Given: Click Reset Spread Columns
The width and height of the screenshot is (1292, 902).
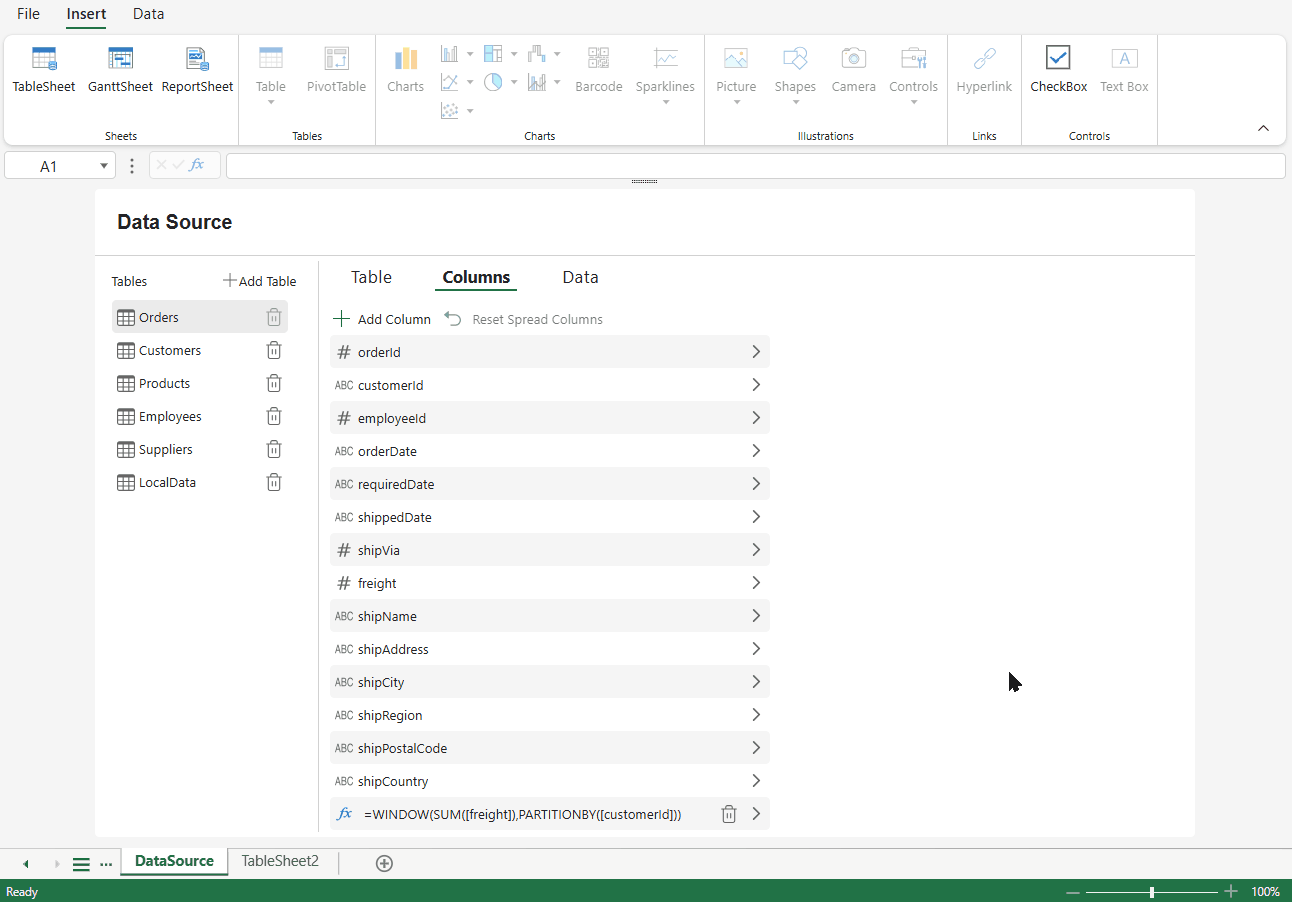Looking at the screenshot, I should click(x=524, y=319).
